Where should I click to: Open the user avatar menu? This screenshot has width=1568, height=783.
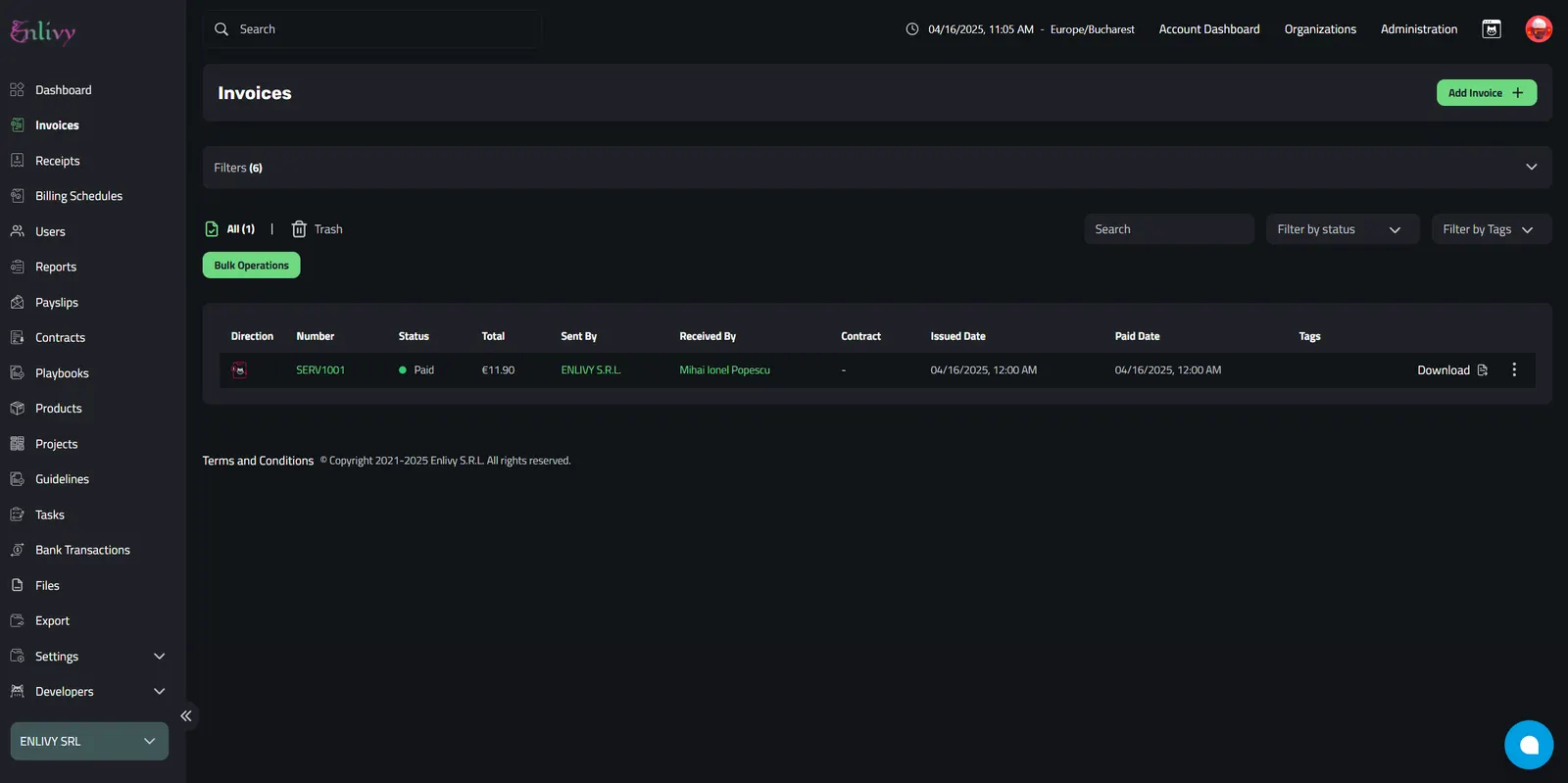1539,29
